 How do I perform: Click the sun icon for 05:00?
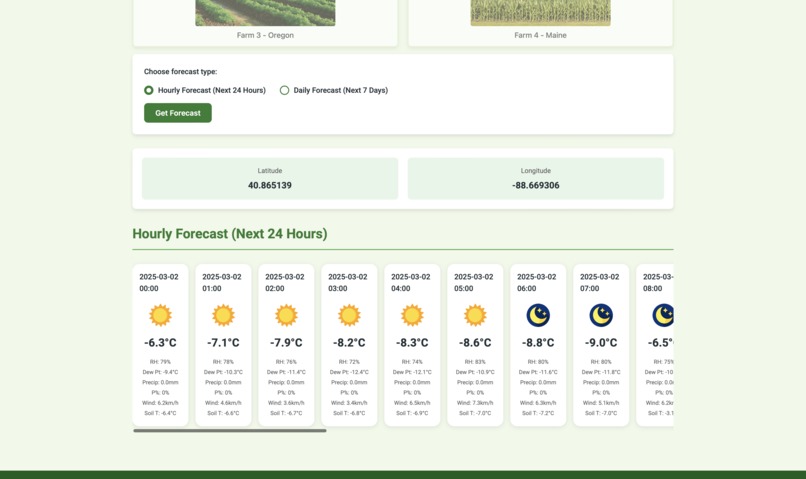coord(475,315)
